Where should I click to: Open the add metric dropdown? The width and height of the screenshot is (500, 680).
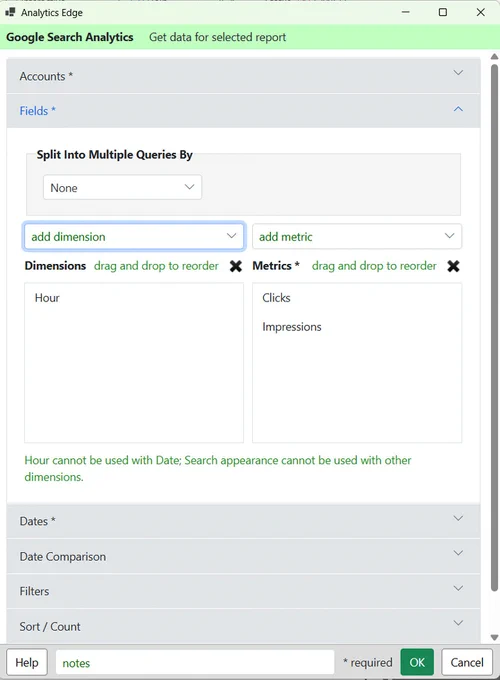pos(357,236)
